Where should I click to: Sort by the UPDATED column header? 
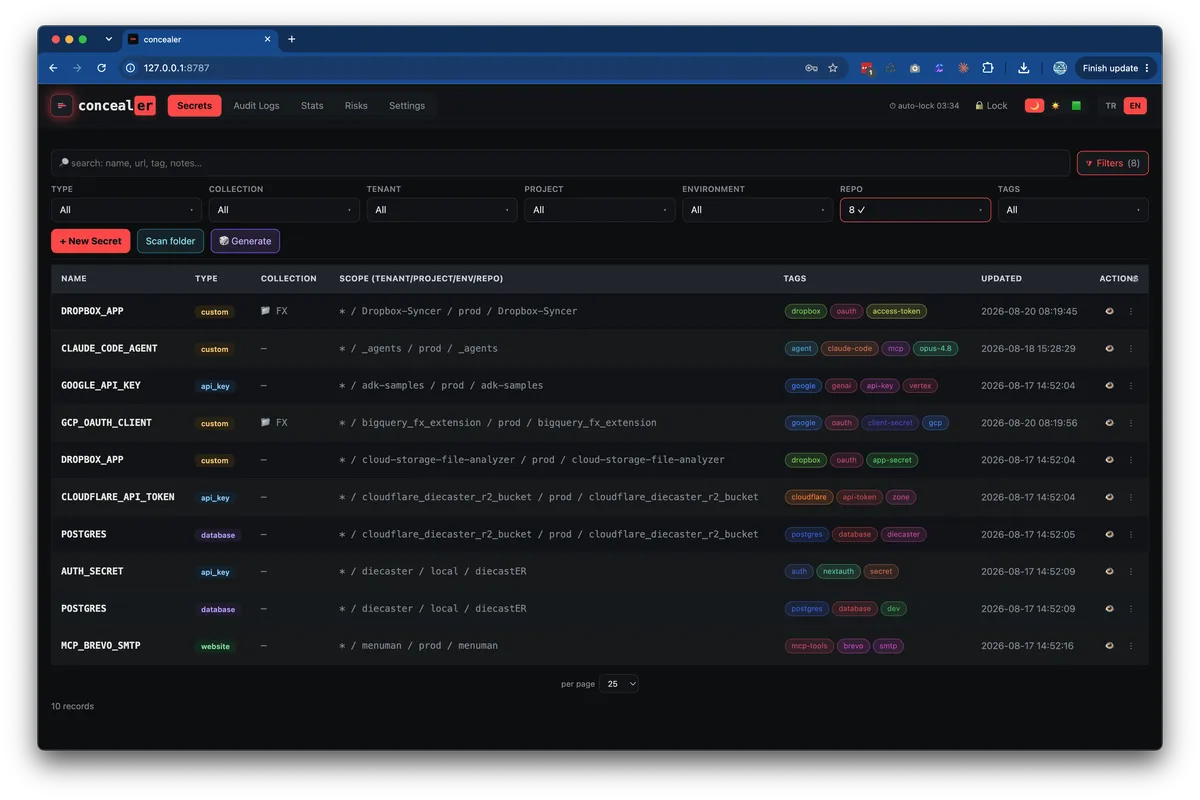[1001, 278]
